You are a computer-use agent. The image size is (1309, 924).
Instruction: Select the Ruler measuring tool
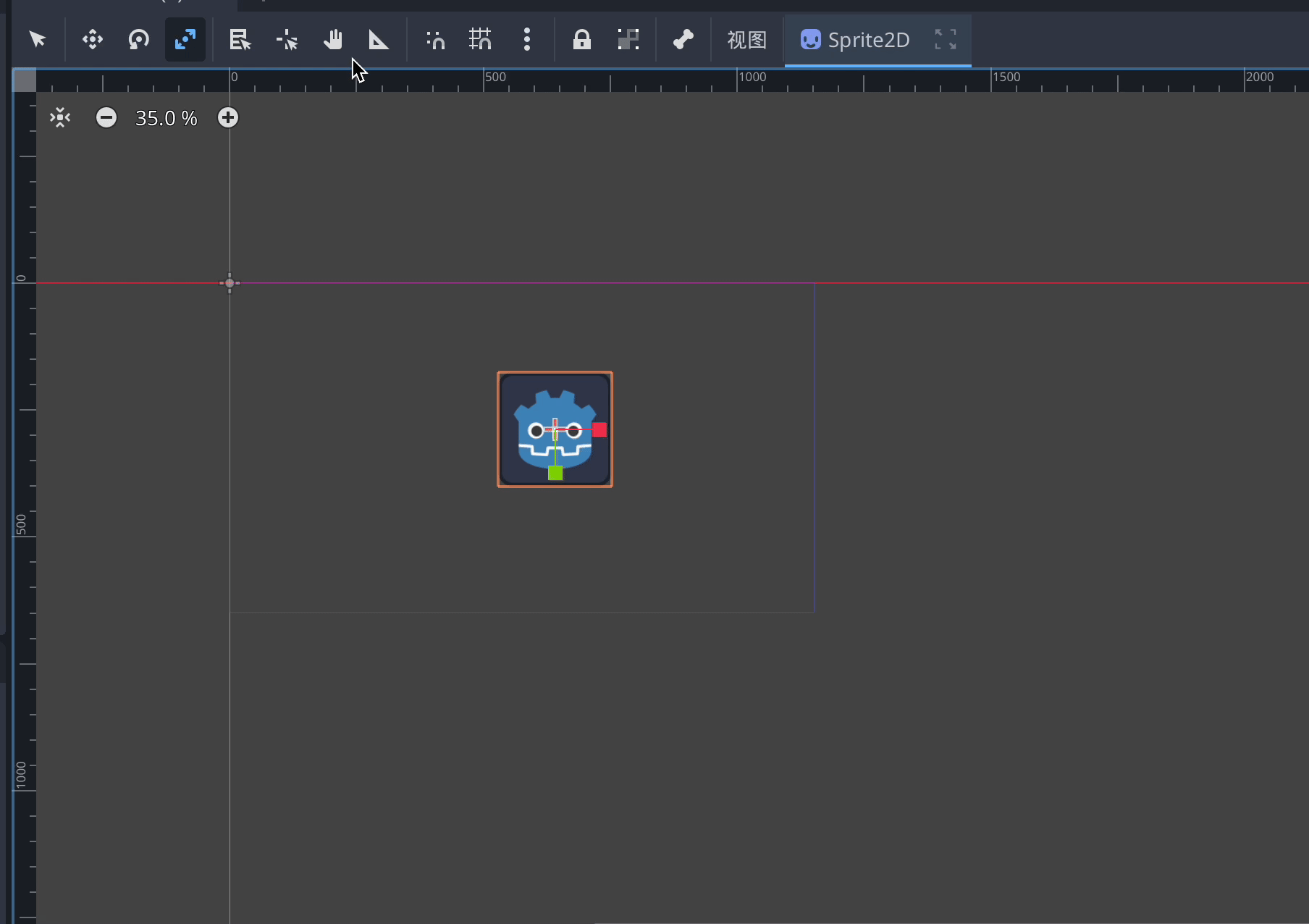click(x=379, y=39)
